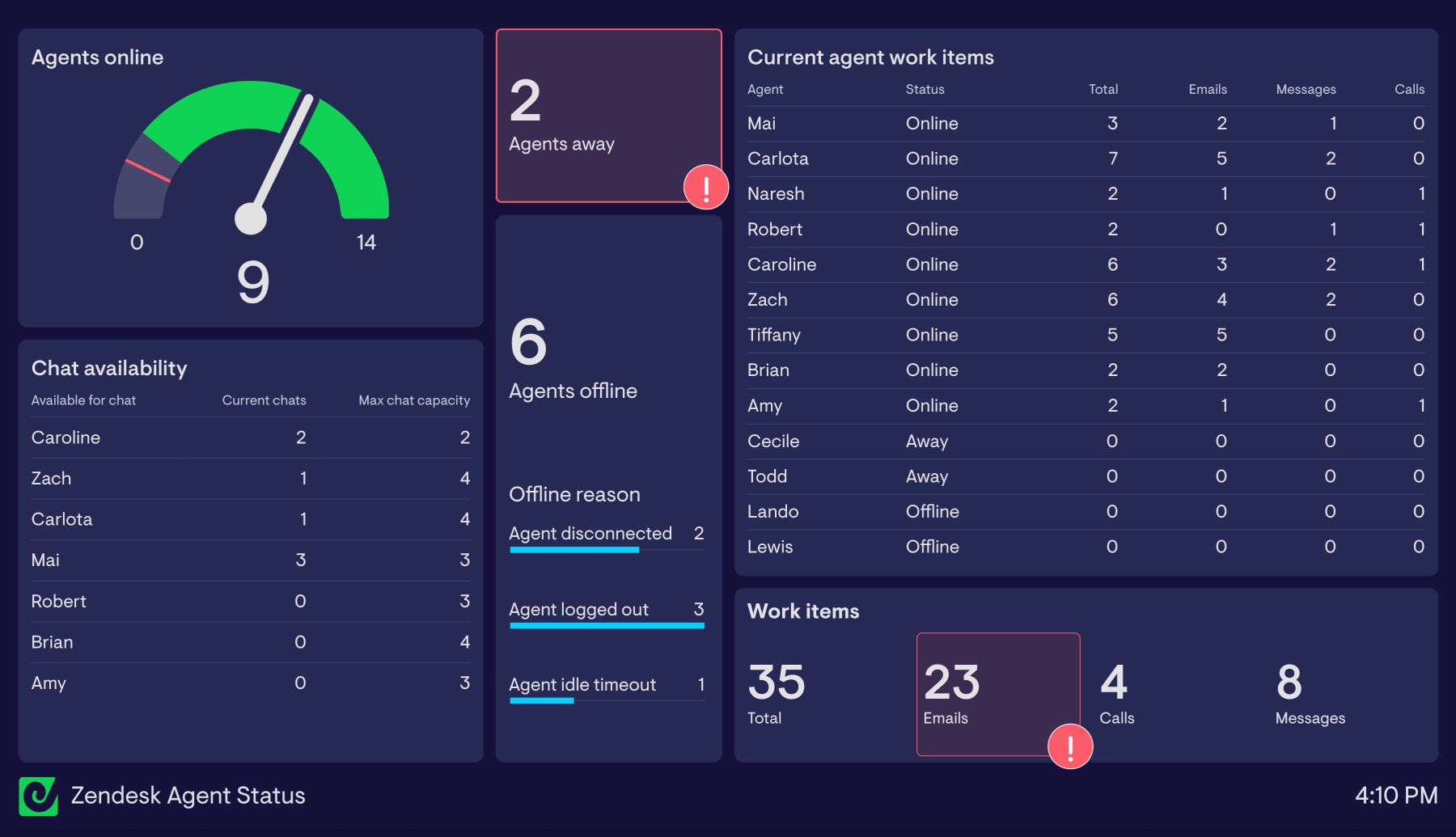Click the gauge maximum value 14
This screenshot has height=837, width=1456.
point(366,243)
